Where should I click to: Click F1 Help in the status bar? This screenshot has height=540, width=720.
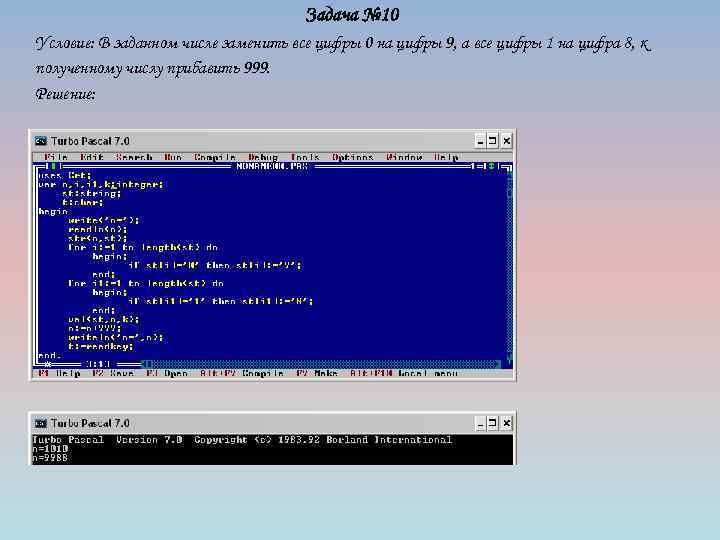point(59,373)
